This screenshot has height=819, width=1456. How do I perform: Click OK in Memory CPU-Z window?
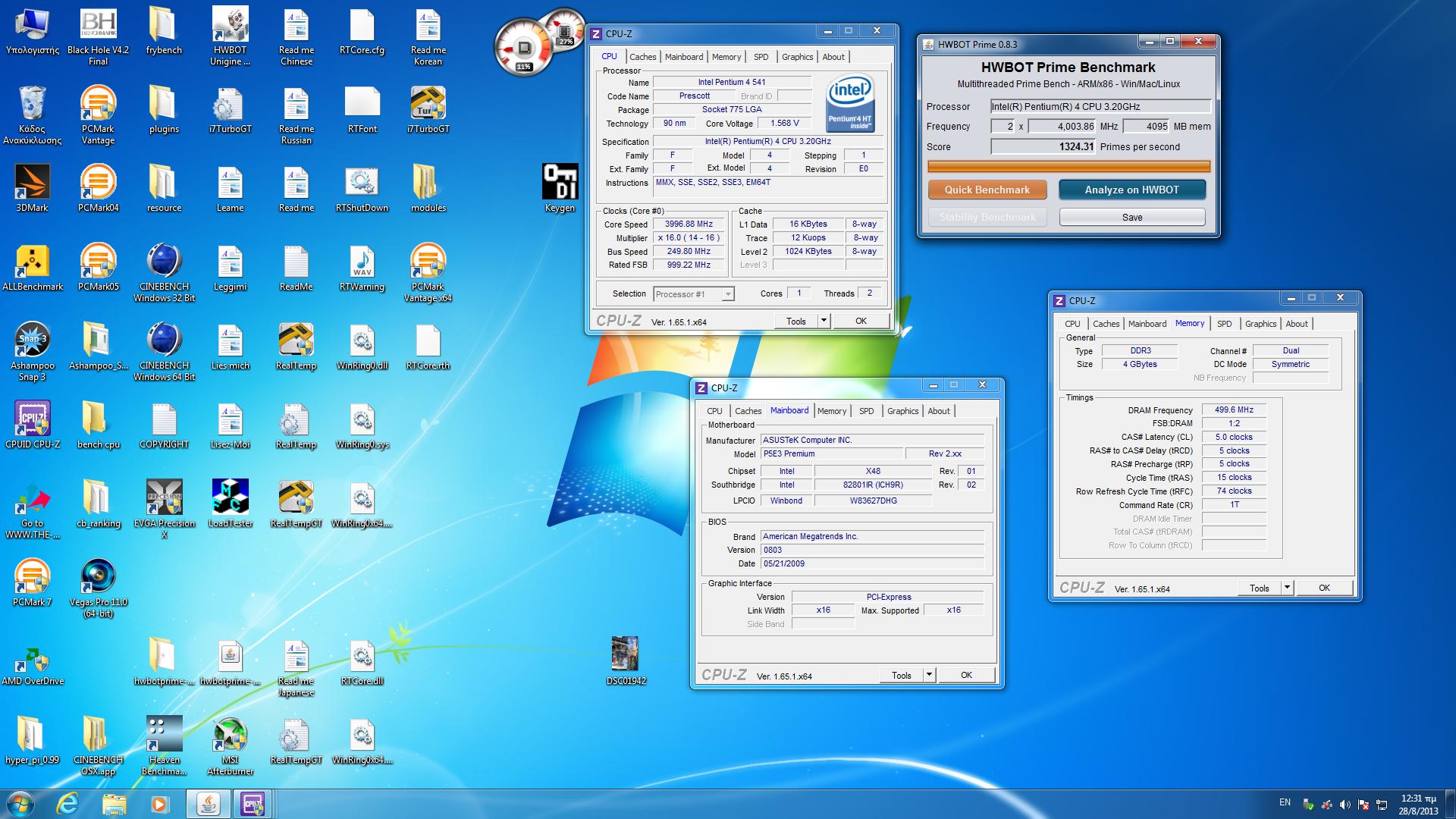click(1324, 588)
